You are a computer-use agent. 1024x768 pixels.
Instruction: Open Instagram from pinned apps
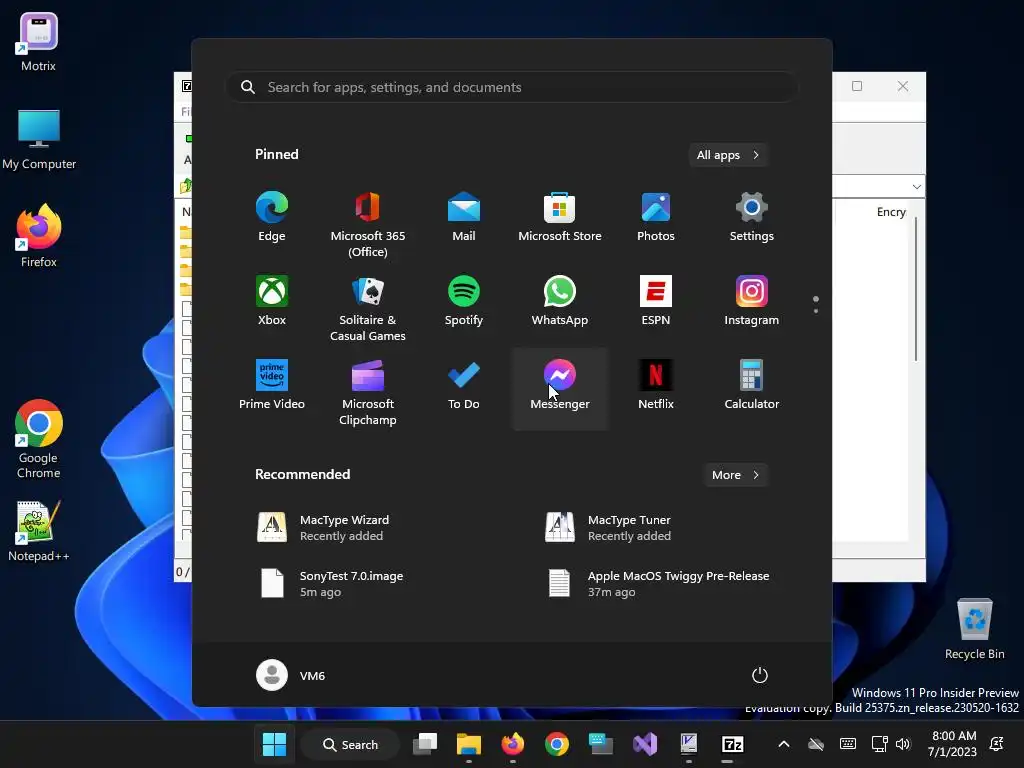click(x=752, y=302)
